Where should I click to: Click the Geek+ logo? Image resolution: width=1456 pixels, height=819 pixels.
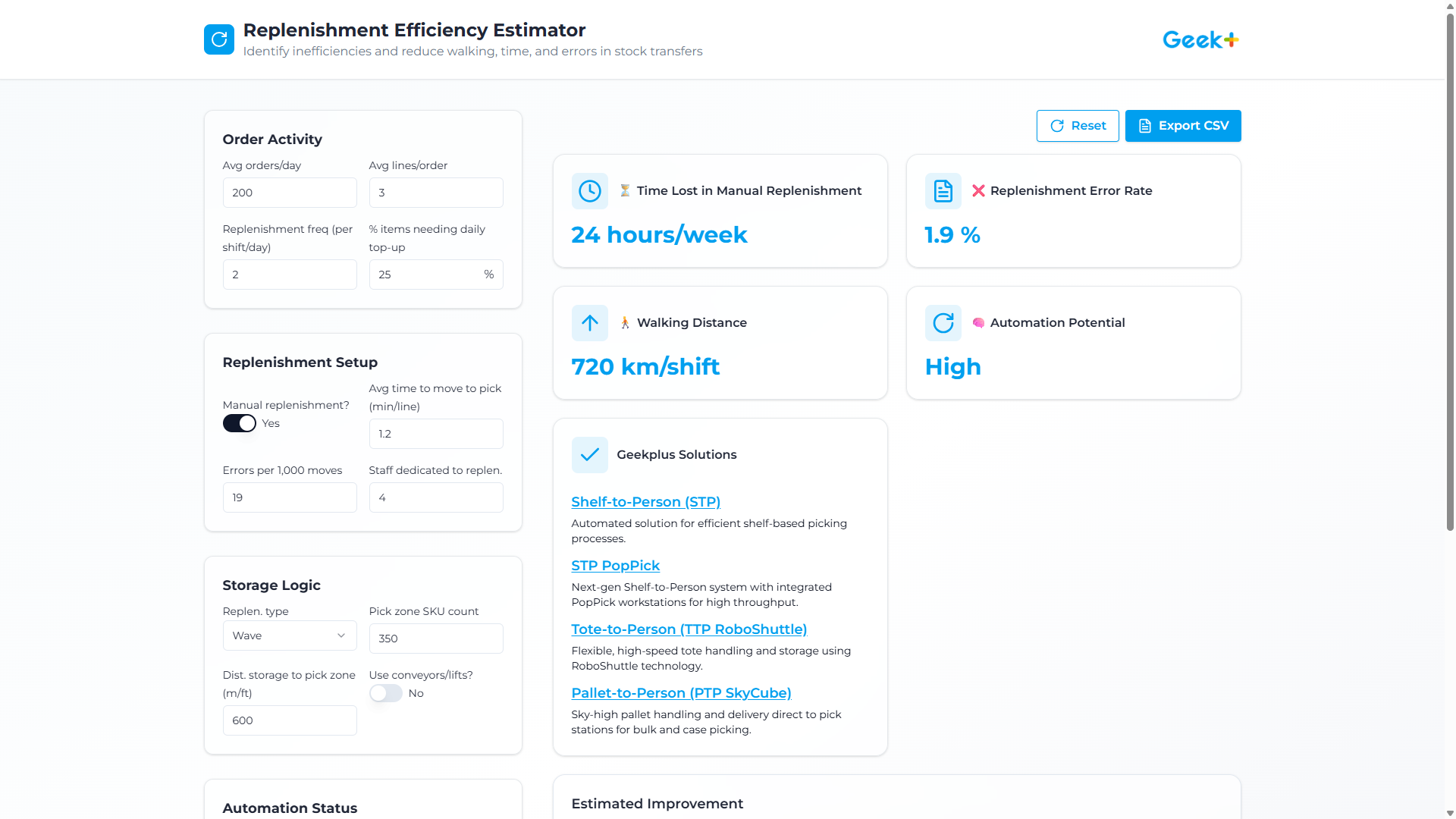tap(1200, 39)
